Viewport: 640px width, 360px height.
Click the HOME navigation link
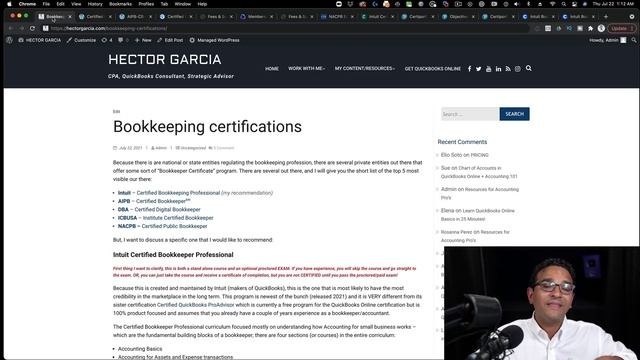tap(272, 69)
